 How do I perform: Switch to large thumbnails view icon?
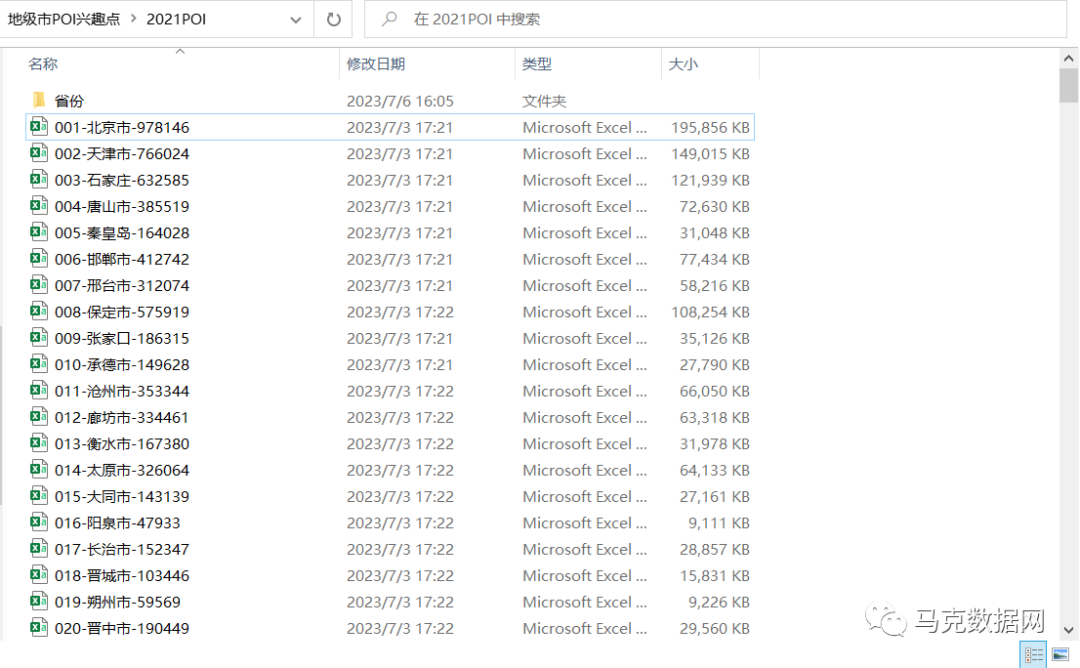pyautogui.click(x=1061, y=654)
